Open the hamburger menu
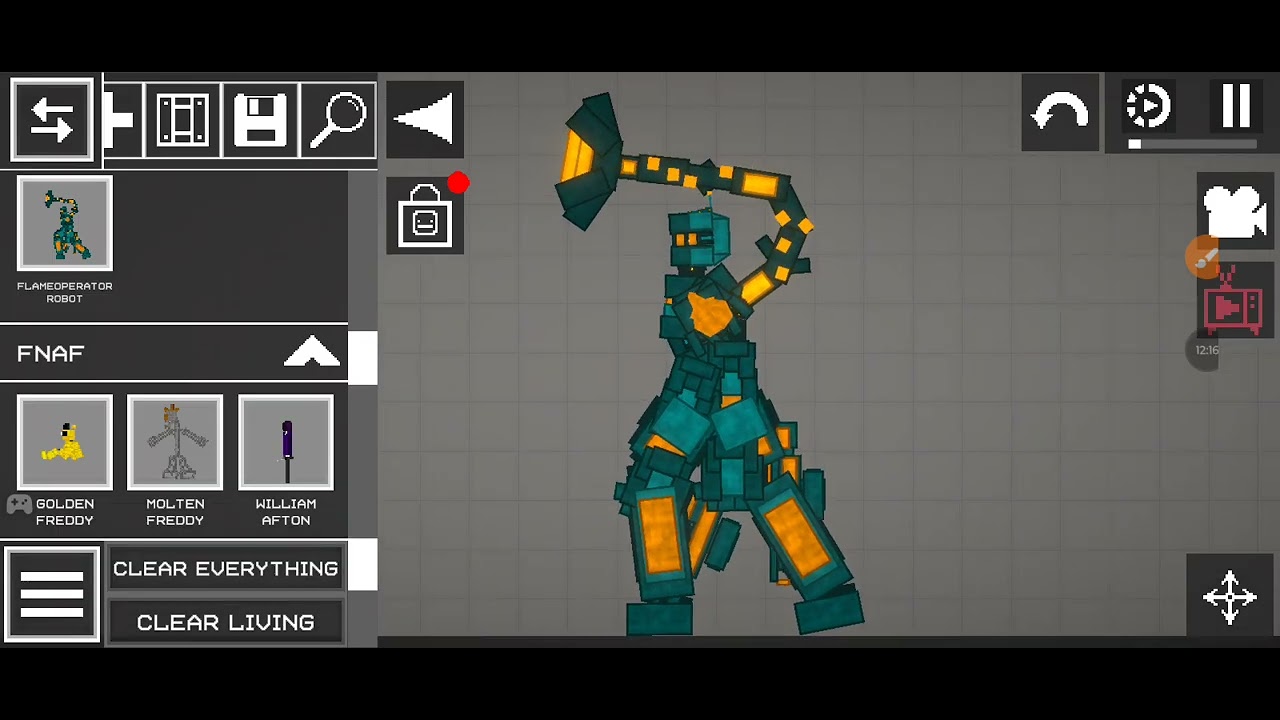Viewport: 1280px width, 720px height. point(52,594)
